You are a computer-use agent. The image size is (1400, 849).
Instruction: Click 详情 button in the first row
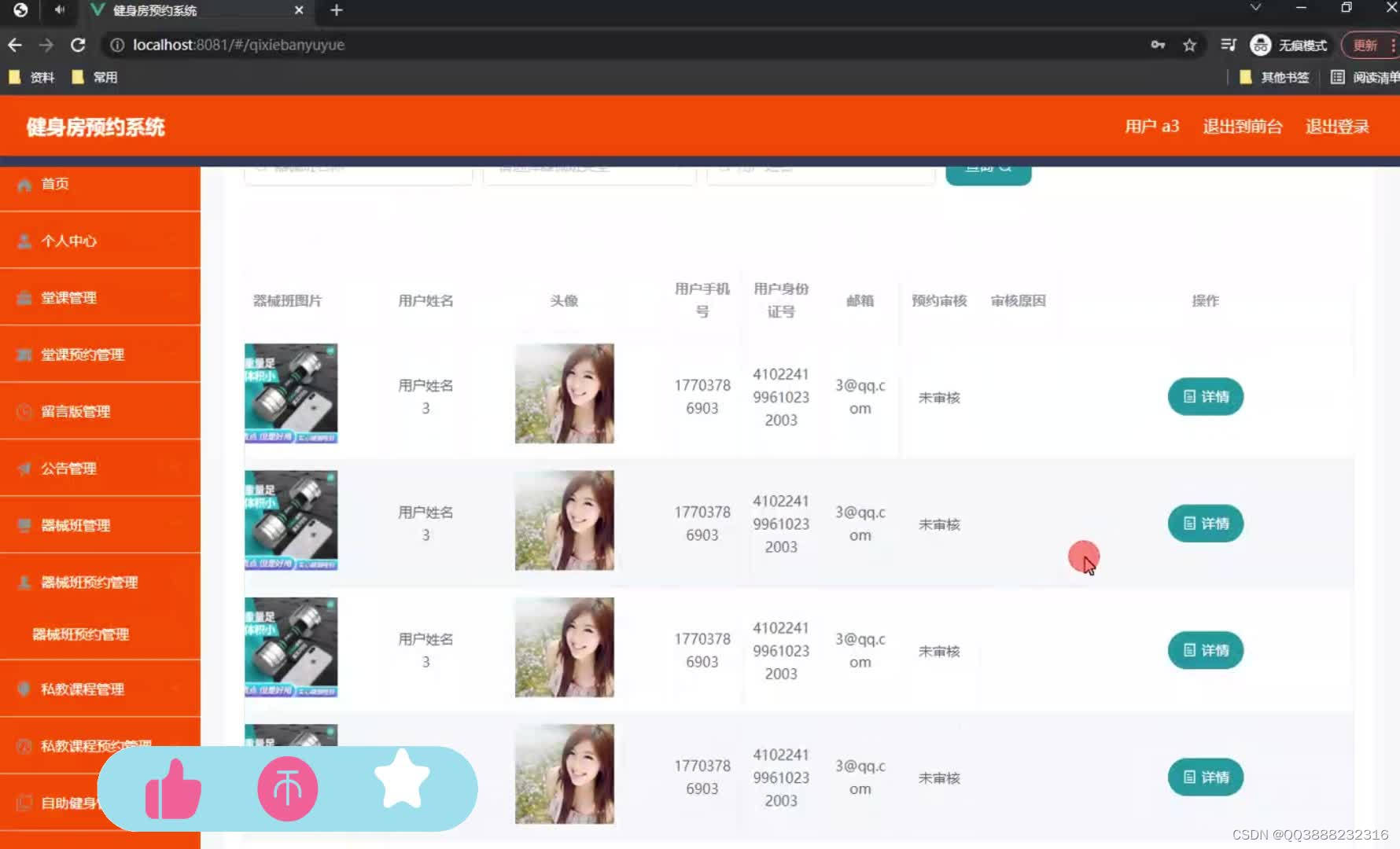point(1205,397)
